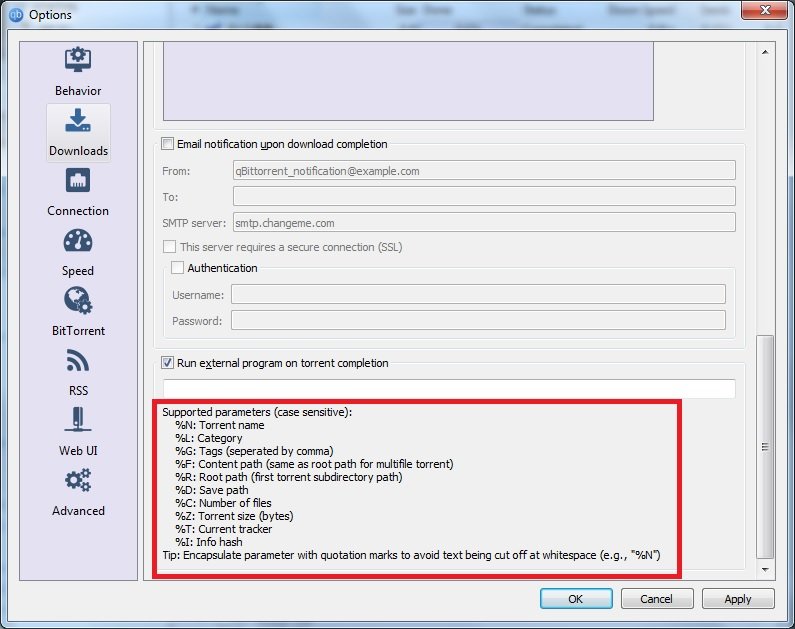Image resolution: width=795 pixels, height=629 pixels.
Task: Click the OK button
Action: coord(576,599)
